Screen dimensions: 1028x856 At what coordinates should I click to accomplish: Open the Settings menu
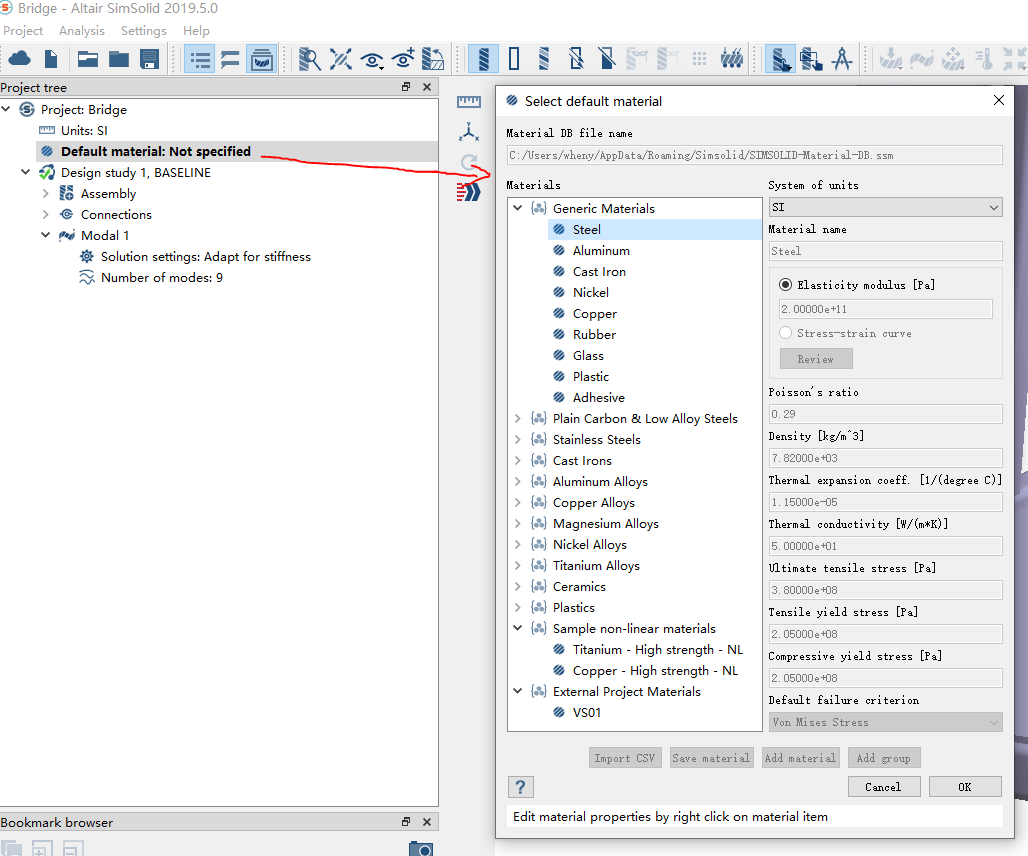pos(144,31)
